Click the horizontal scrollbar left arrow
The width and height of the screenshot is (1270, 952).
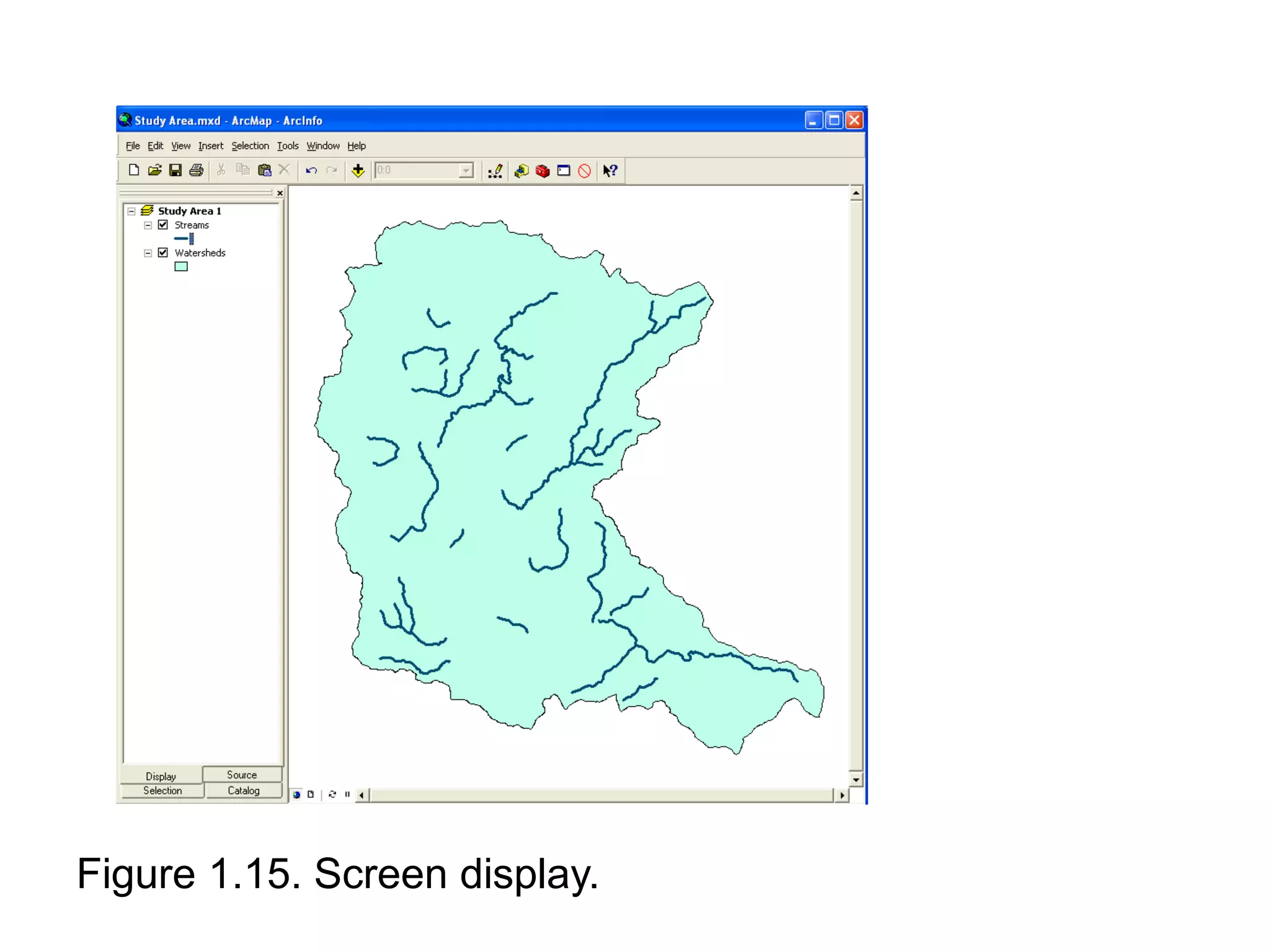(x=362, y=795)
